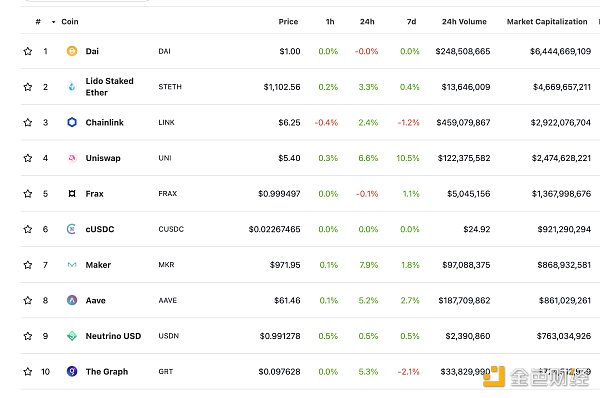Click the Neutrino USD logo icon
This screenshot has width=600, height=398.
coord(72,336)
